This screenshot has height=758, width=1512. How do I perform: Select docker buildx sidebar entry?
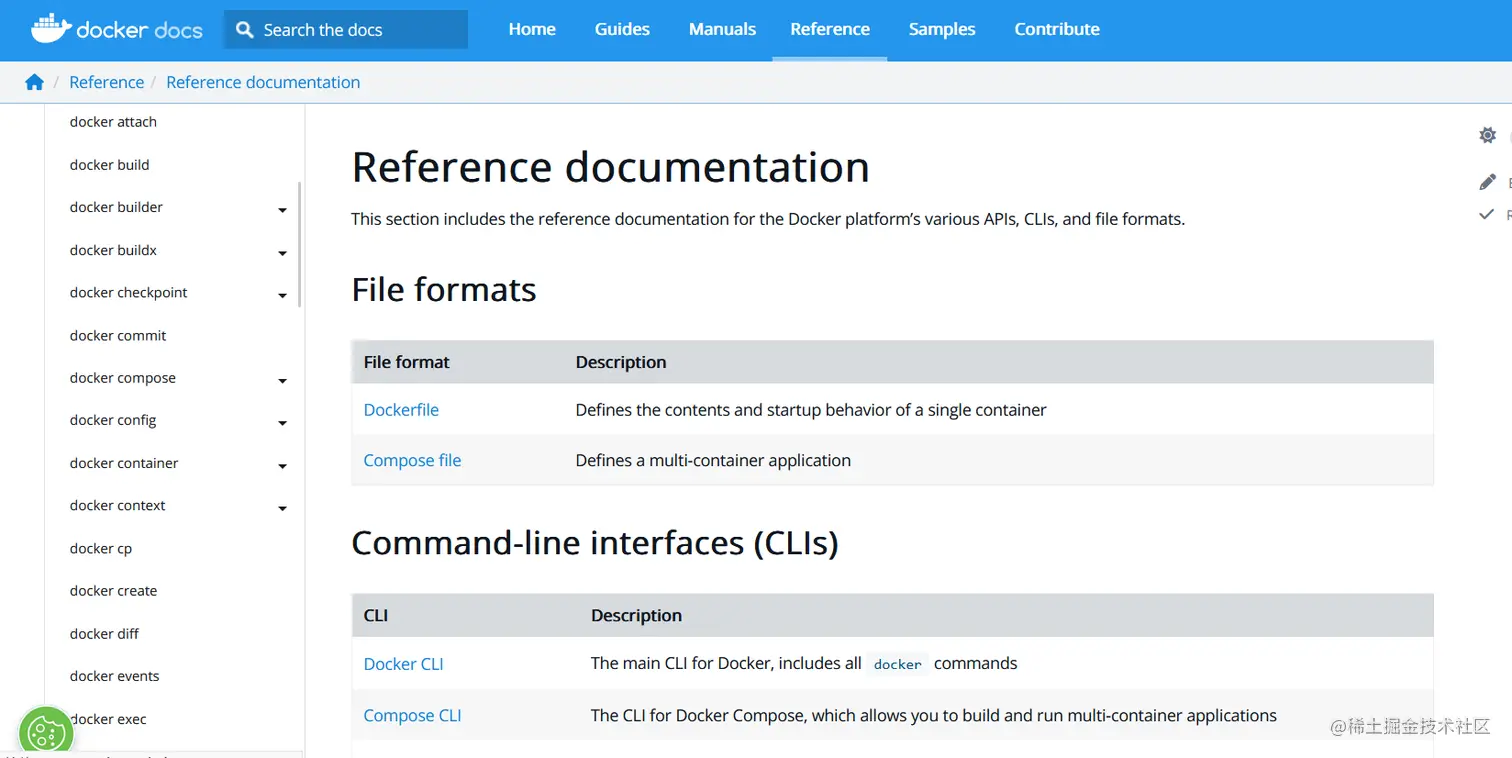tap(113, 250)
